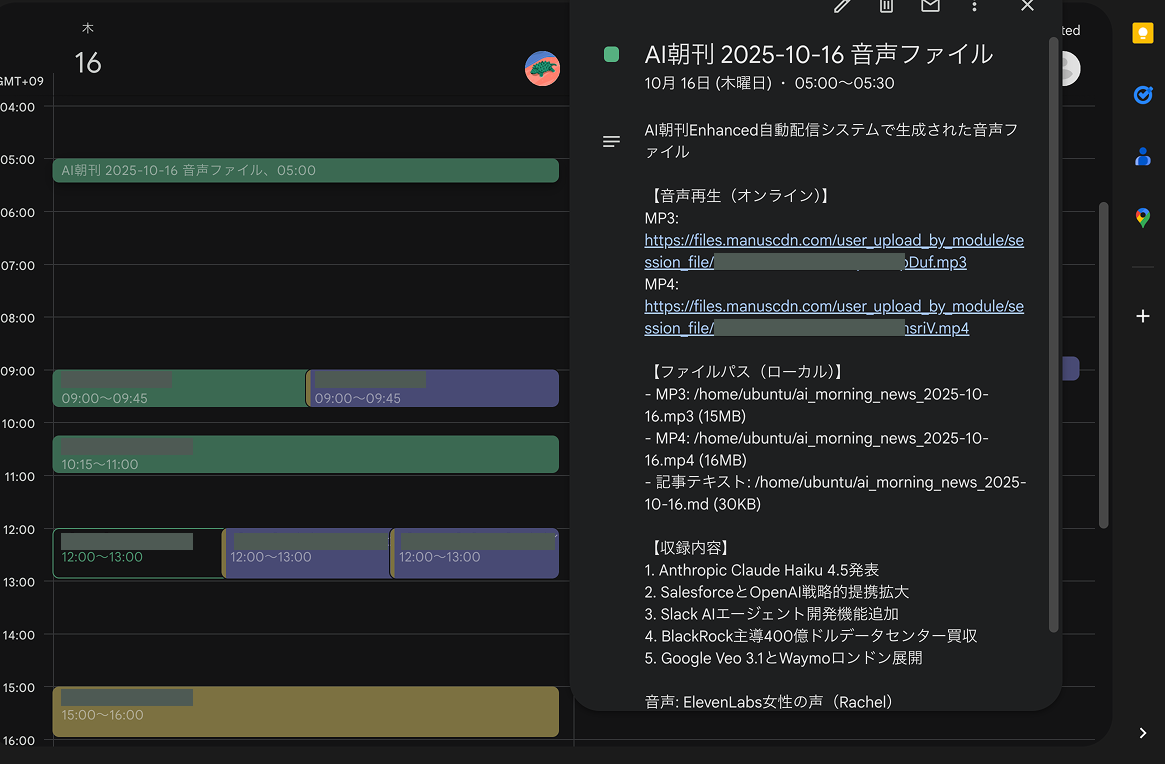Click the round avatar icon in the day header
This screenshot has height=764, width=1165.
(542, 69)
